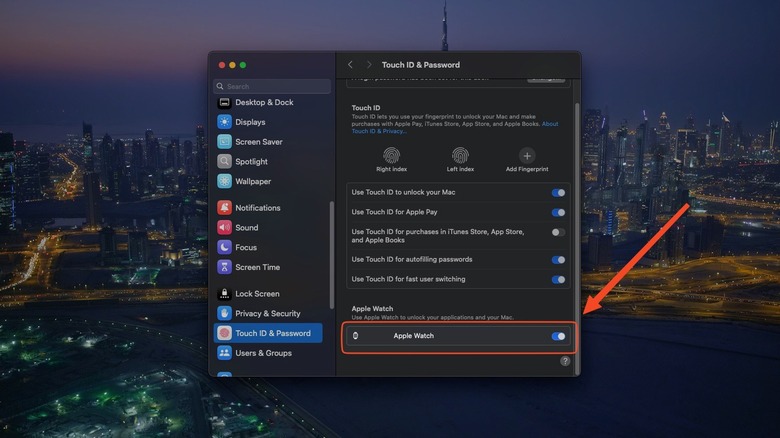The image size is (780, 438).
Task: Go back with the left chevron arrow
Action: [x=350, y=65]
